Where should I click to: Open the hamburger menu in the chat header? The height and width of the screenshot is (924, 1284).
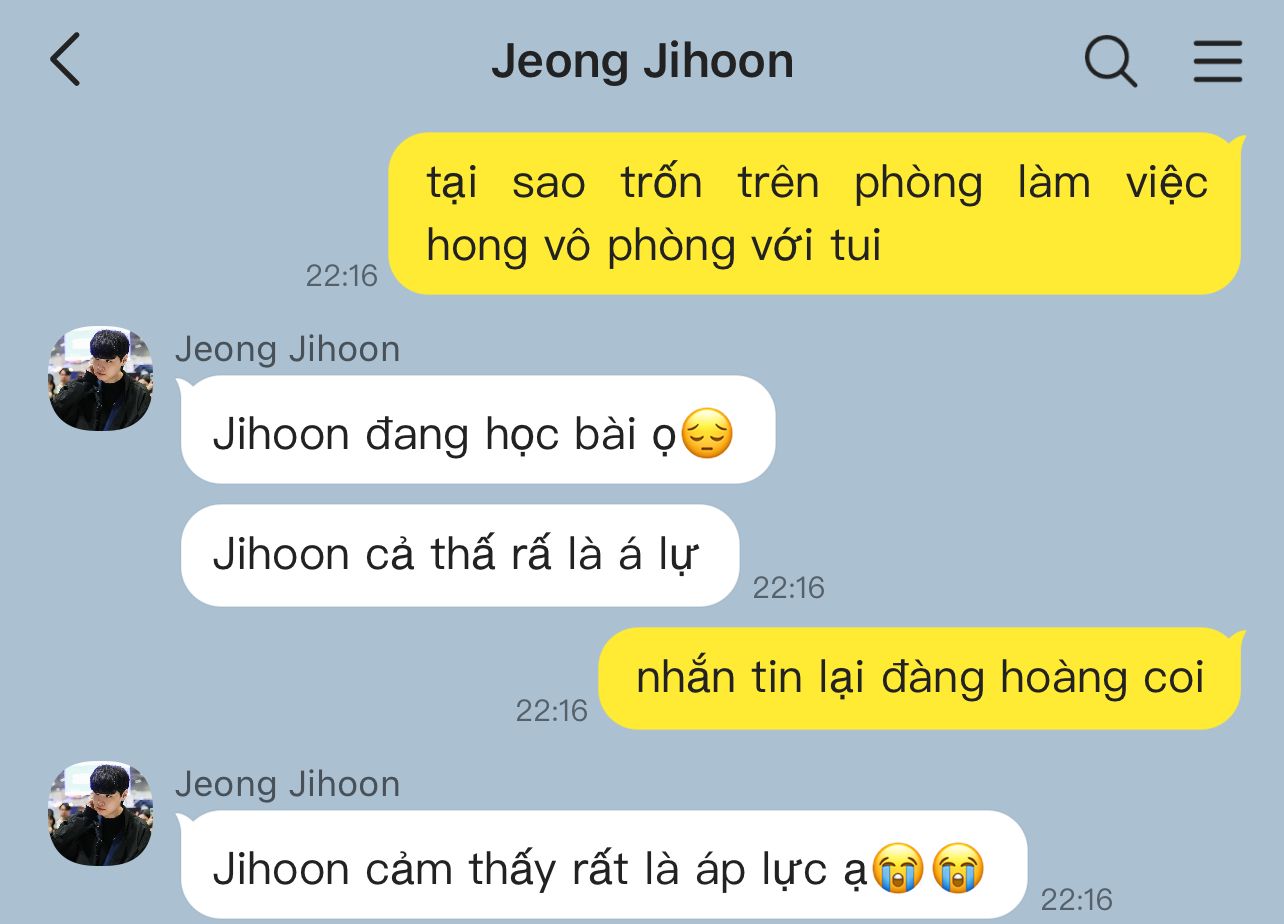tap(1217, 61)
